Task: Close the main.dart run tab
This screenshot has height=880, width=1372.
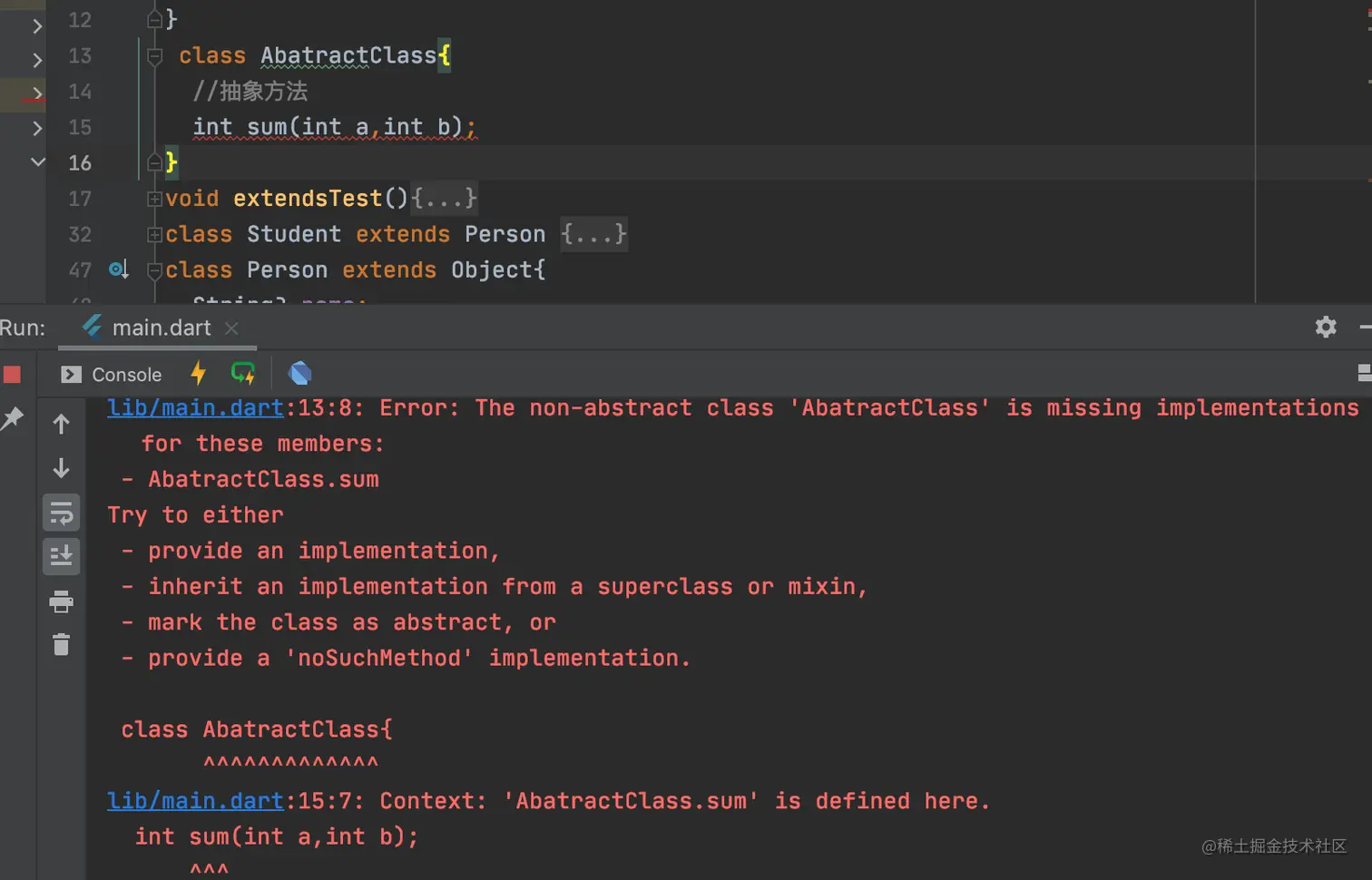Action: pyautogui.click(x=231, y=328)
